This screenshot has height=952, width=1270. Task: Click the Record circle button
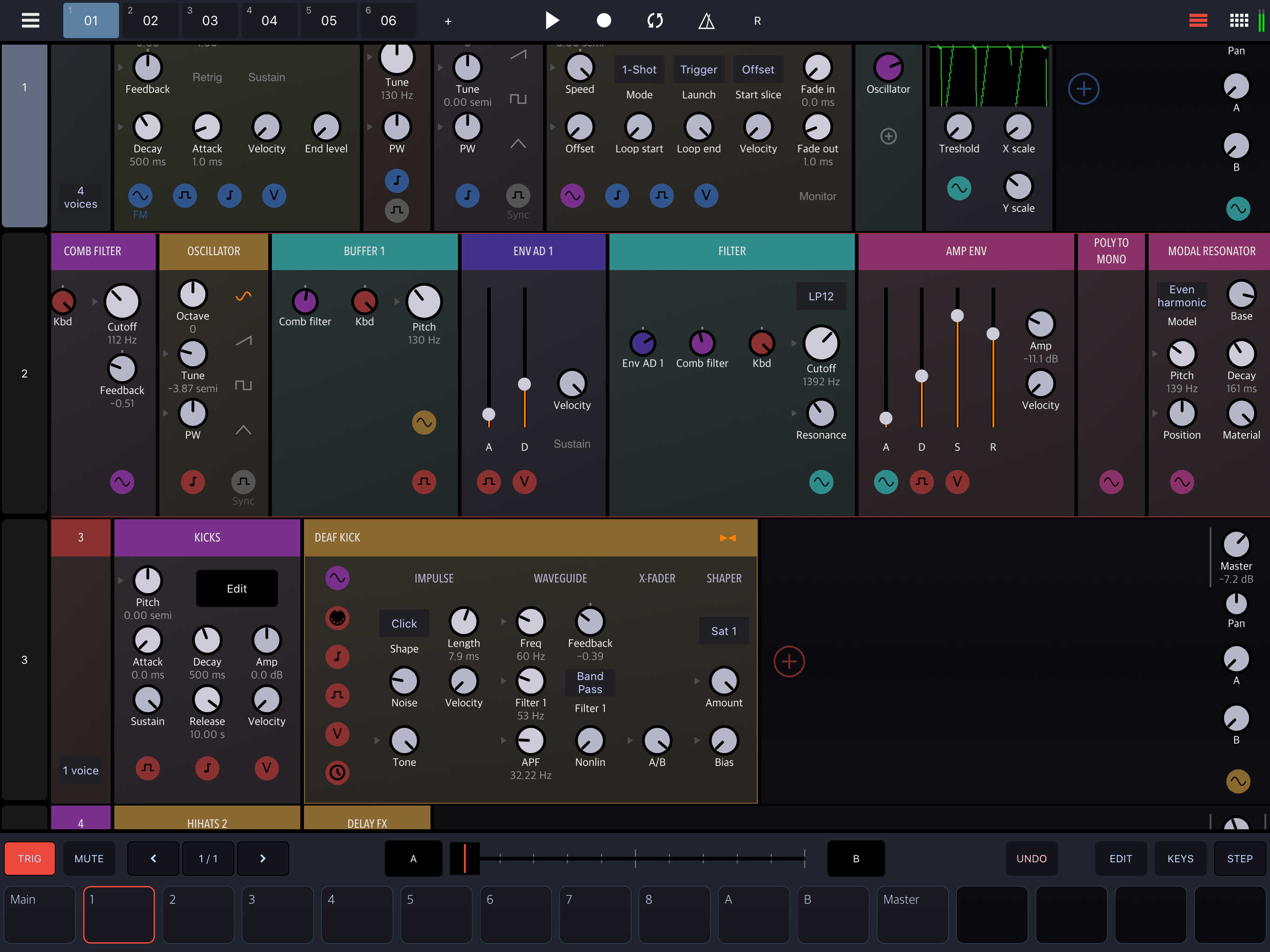pos(603,20)
